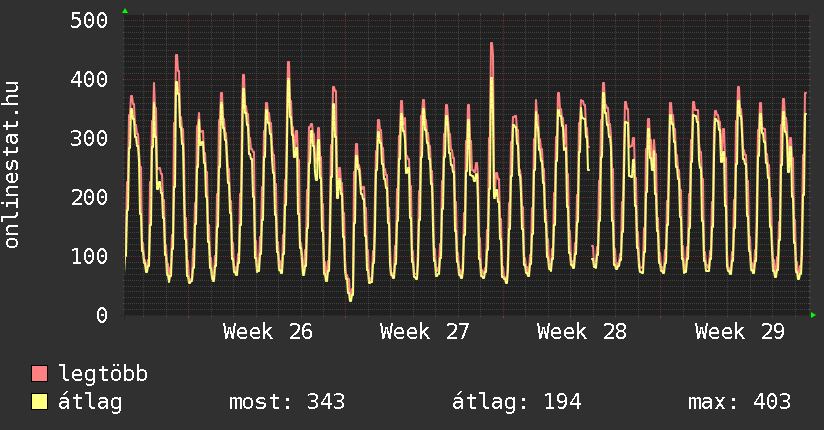
Task: Click the 200 y-axis label
Action: point(89,197)
